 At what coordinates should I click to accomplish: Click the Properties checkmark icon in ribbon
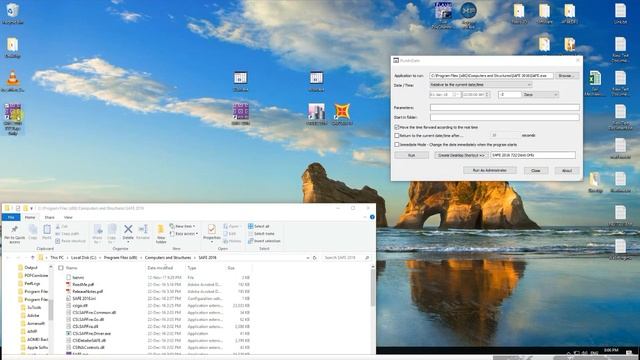pyautogui.click(x=211, y=230)
